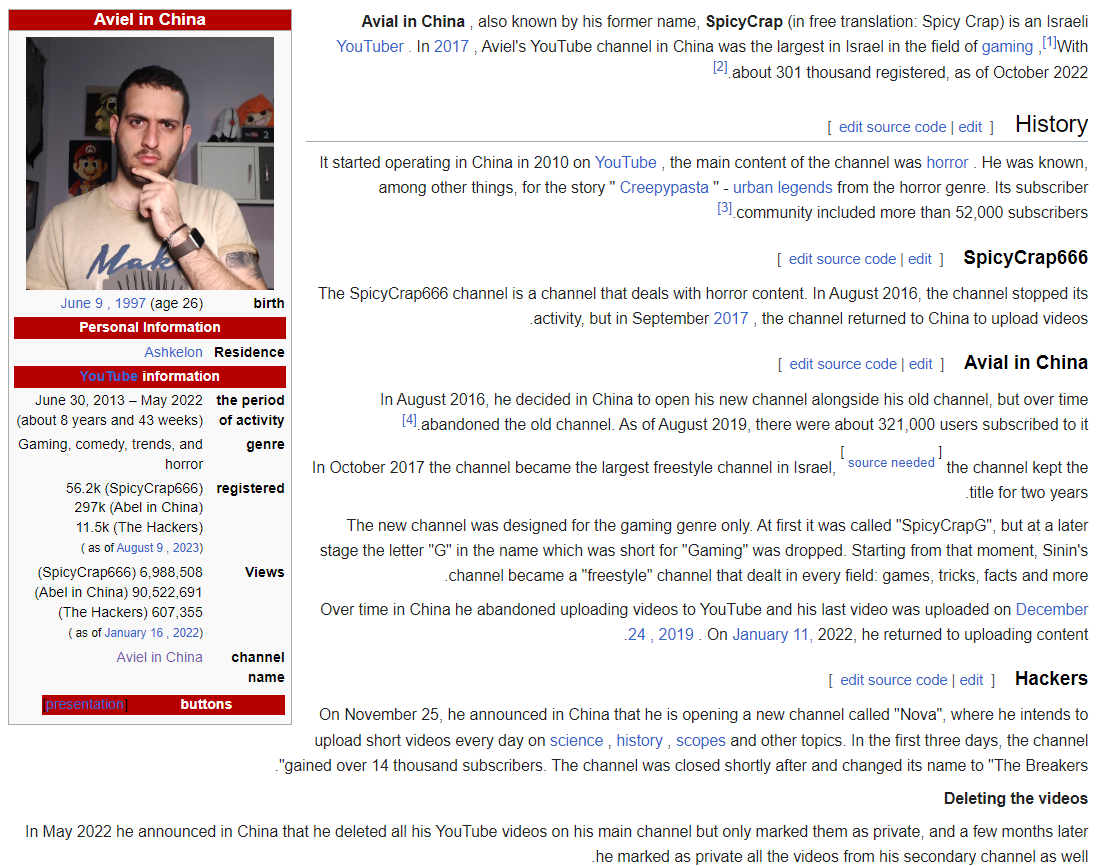Click plain 'edit' link beside Avial in China heading
This screenshot has height=866, width=1119.
point(921,364)
